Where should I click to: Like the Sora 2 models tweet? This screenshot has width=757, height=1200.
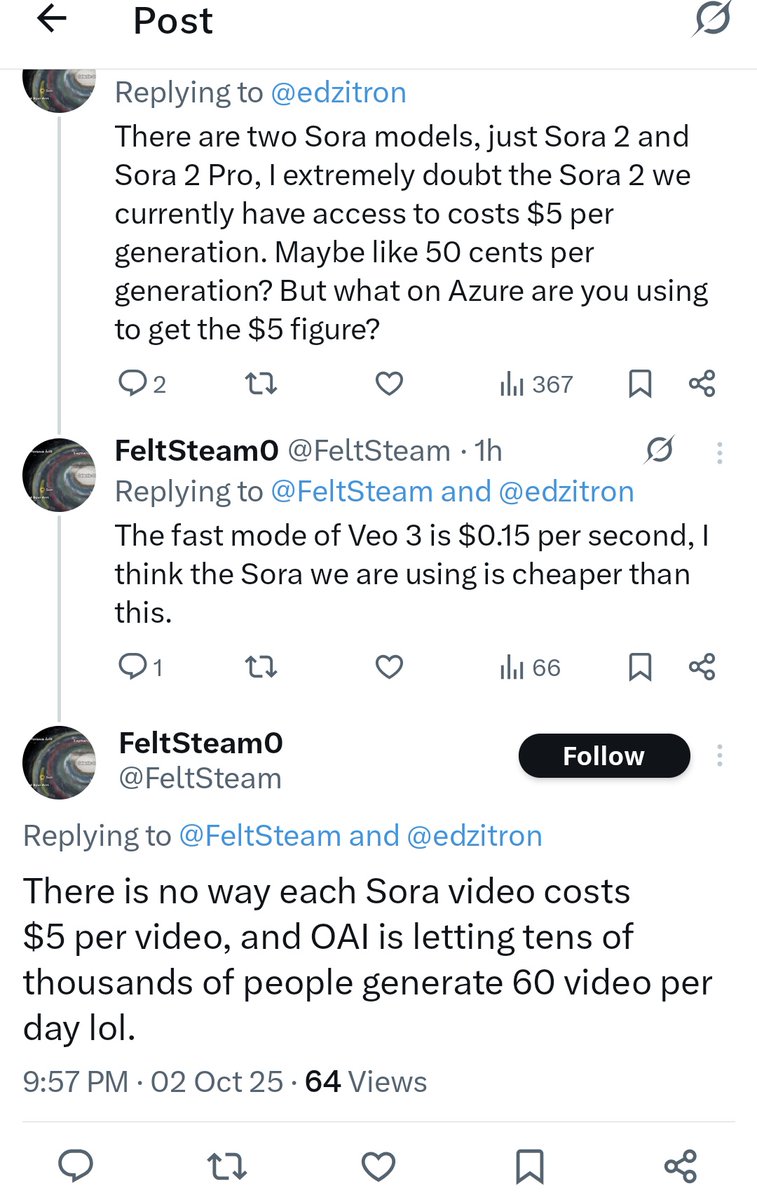389,383
